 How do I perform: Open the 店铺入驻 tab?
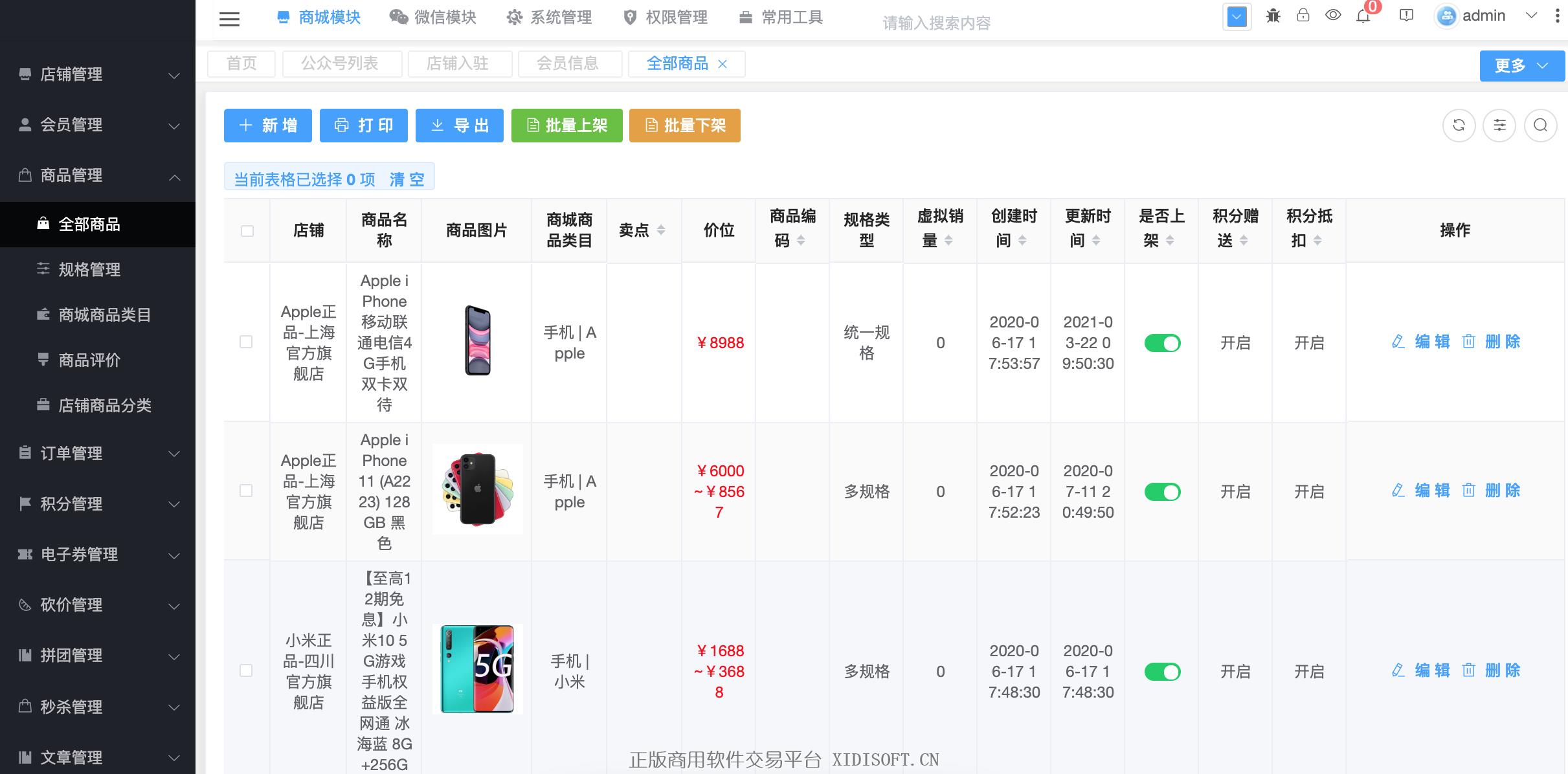point(458,63)
